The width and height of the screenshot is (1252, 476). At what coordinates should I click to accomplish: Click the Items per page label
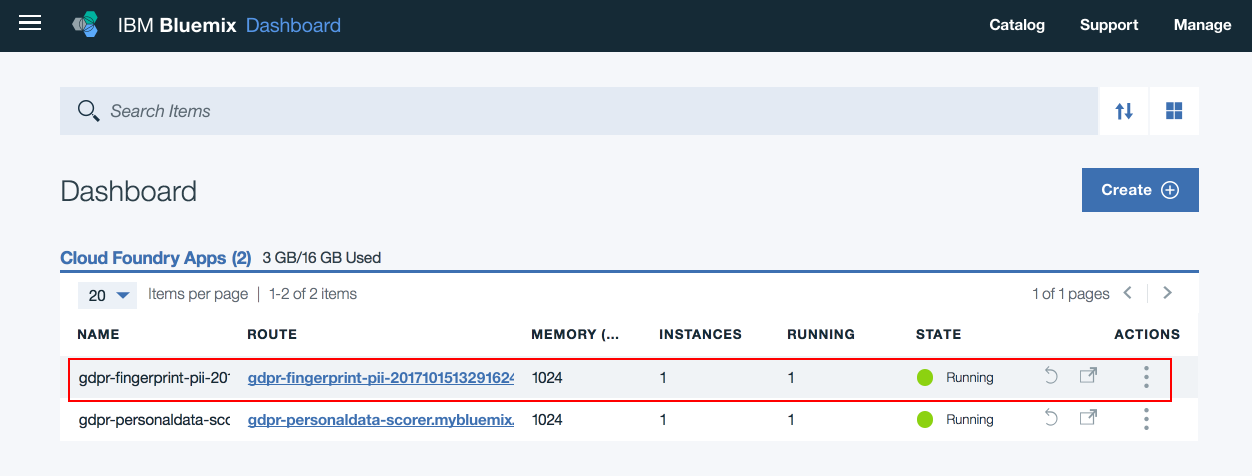click(198, 294)
